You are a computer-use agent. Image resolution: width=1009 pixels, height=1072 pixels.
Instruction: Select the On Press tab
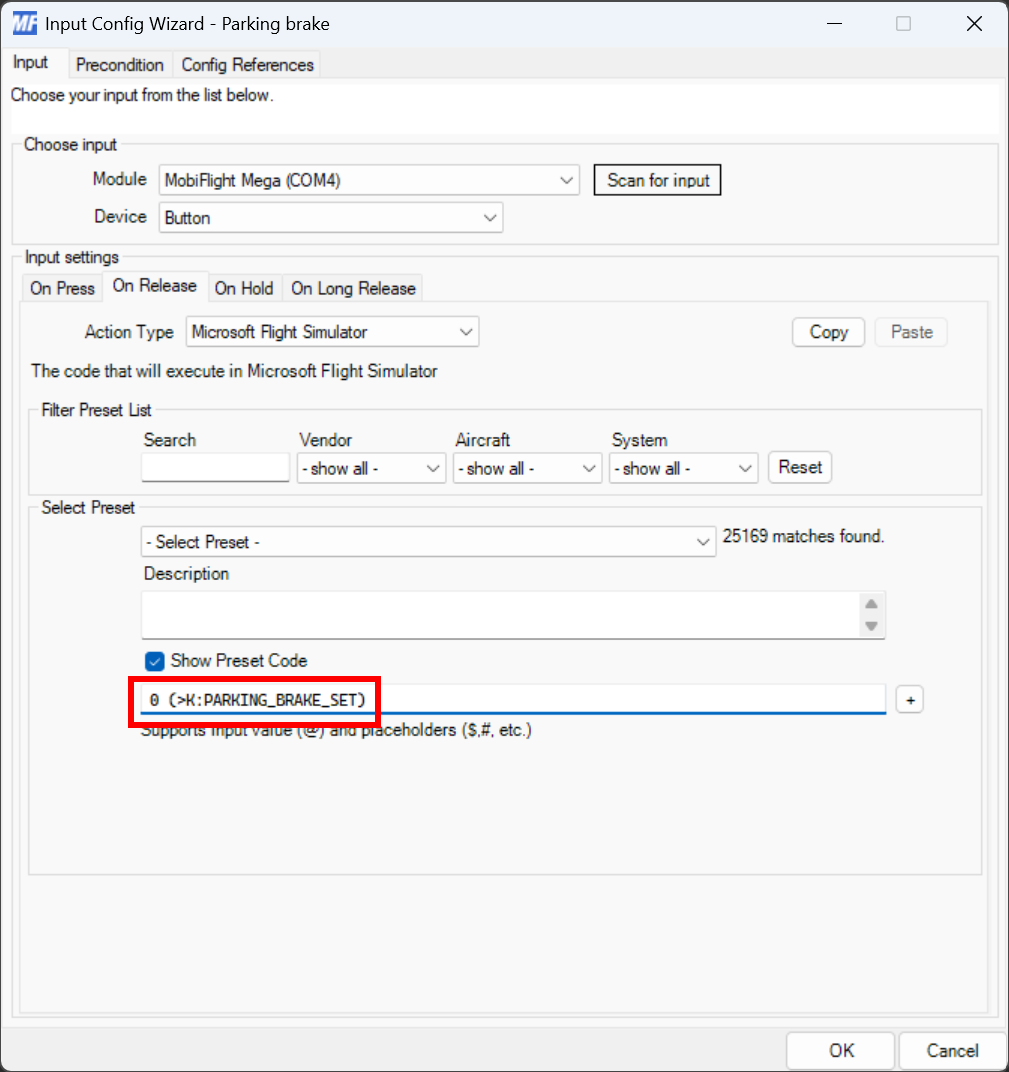(62, 289)
